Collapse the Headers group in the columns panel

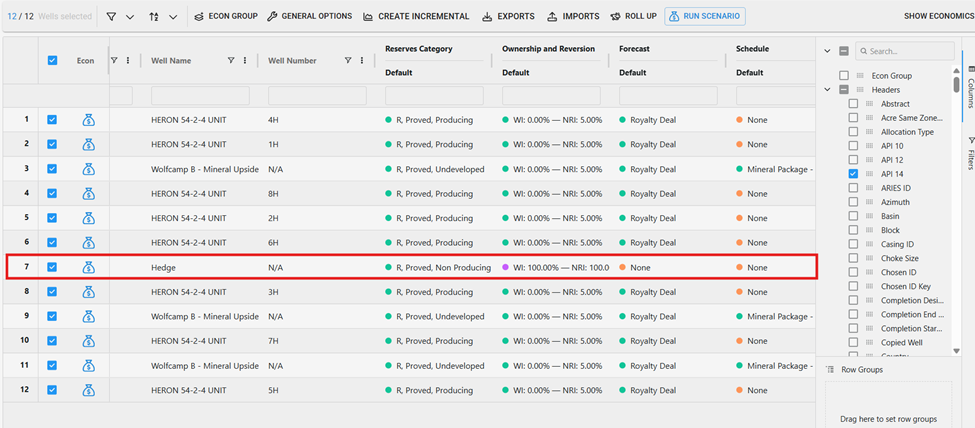point(828,90)
